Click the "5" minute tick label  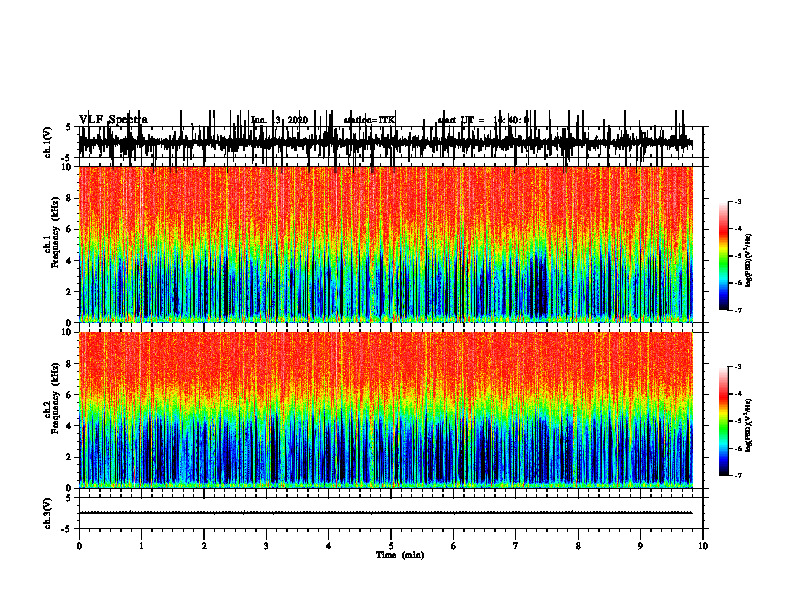[391, 546]
